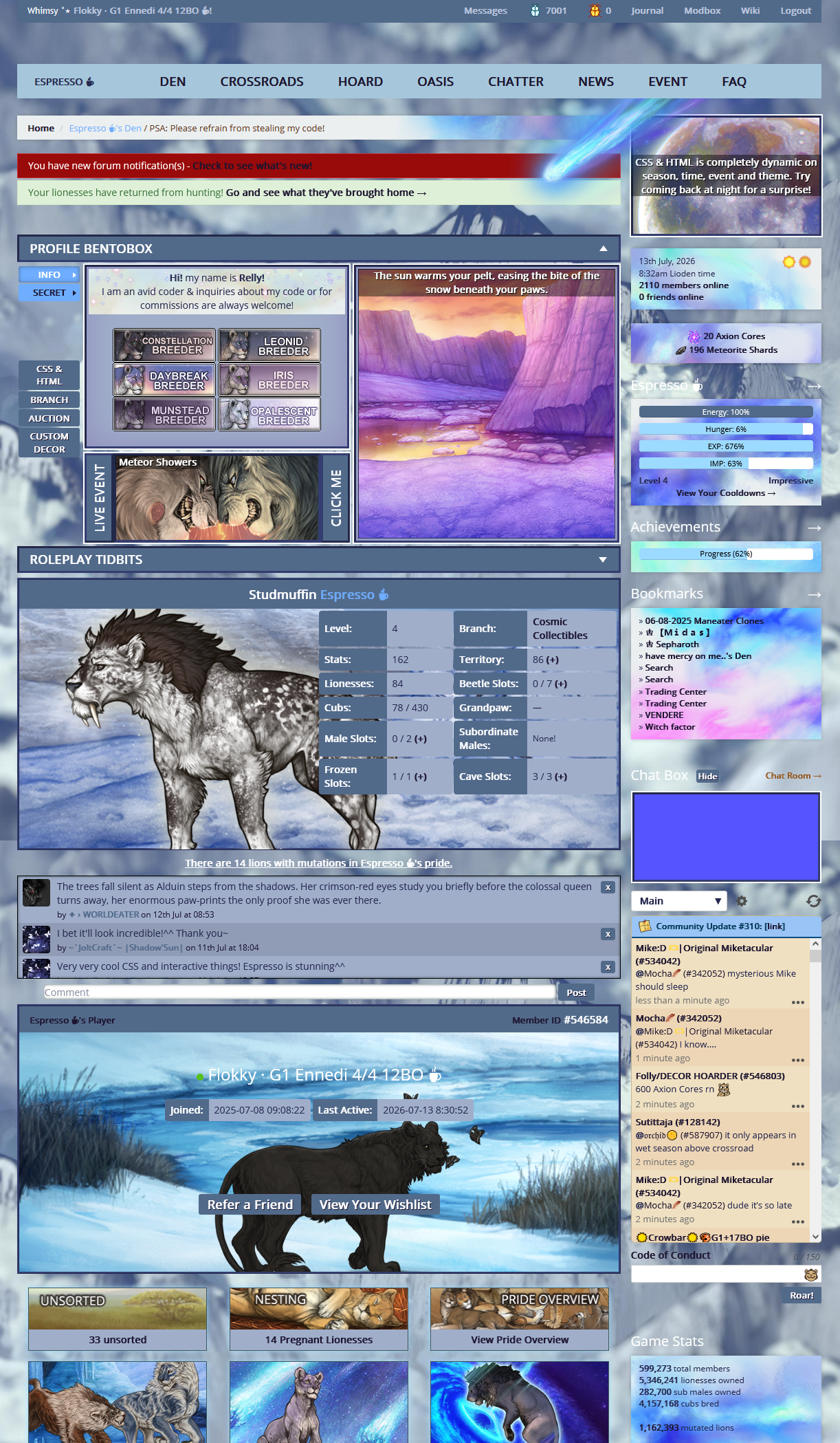The image size is (840, 1443).
Task: Open the DEN menu
Action: pos(173,81)
